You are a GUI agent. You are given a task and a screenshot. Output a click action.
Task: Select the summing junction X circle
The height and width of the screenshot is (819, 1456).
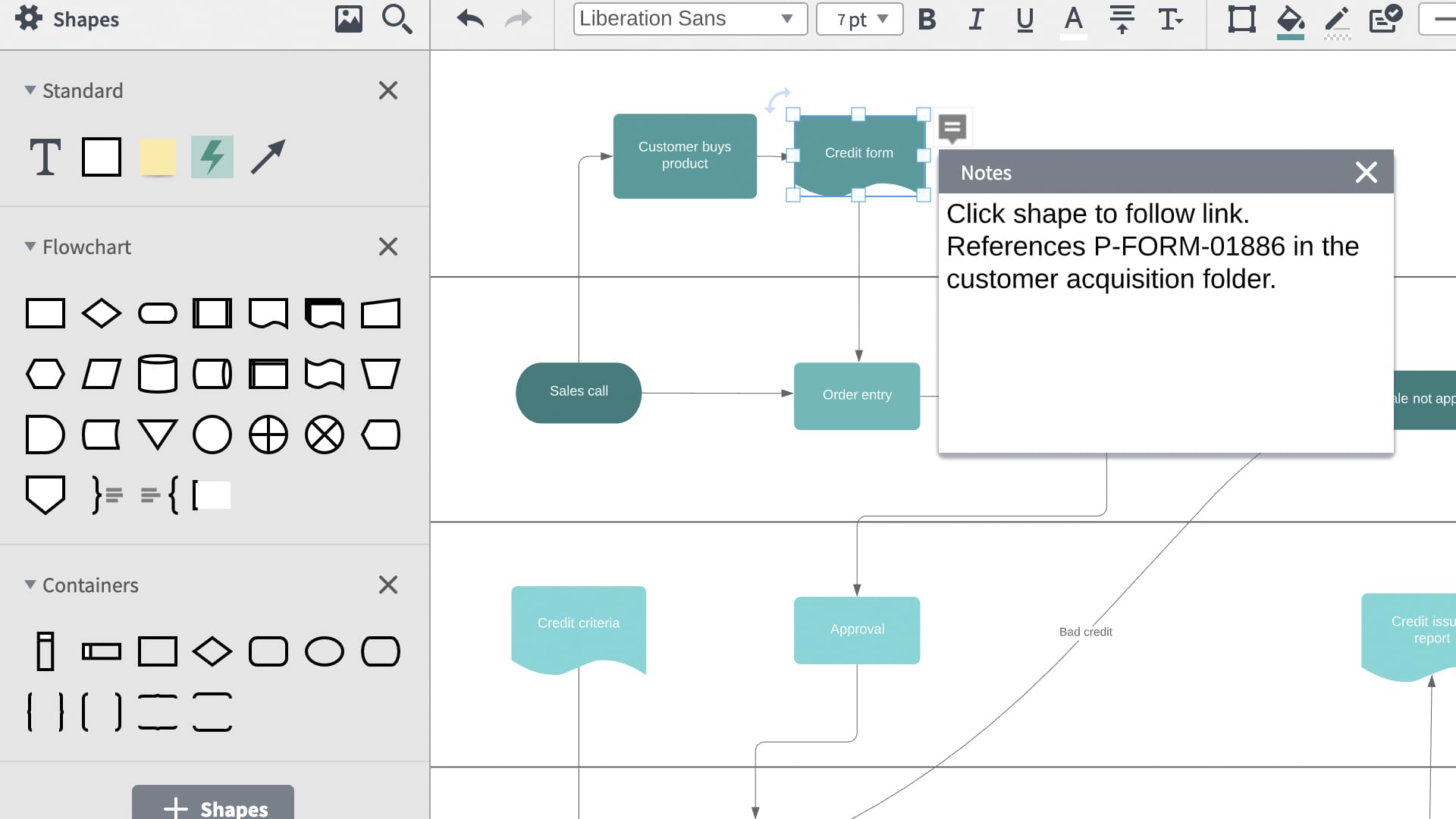(325, 435)
